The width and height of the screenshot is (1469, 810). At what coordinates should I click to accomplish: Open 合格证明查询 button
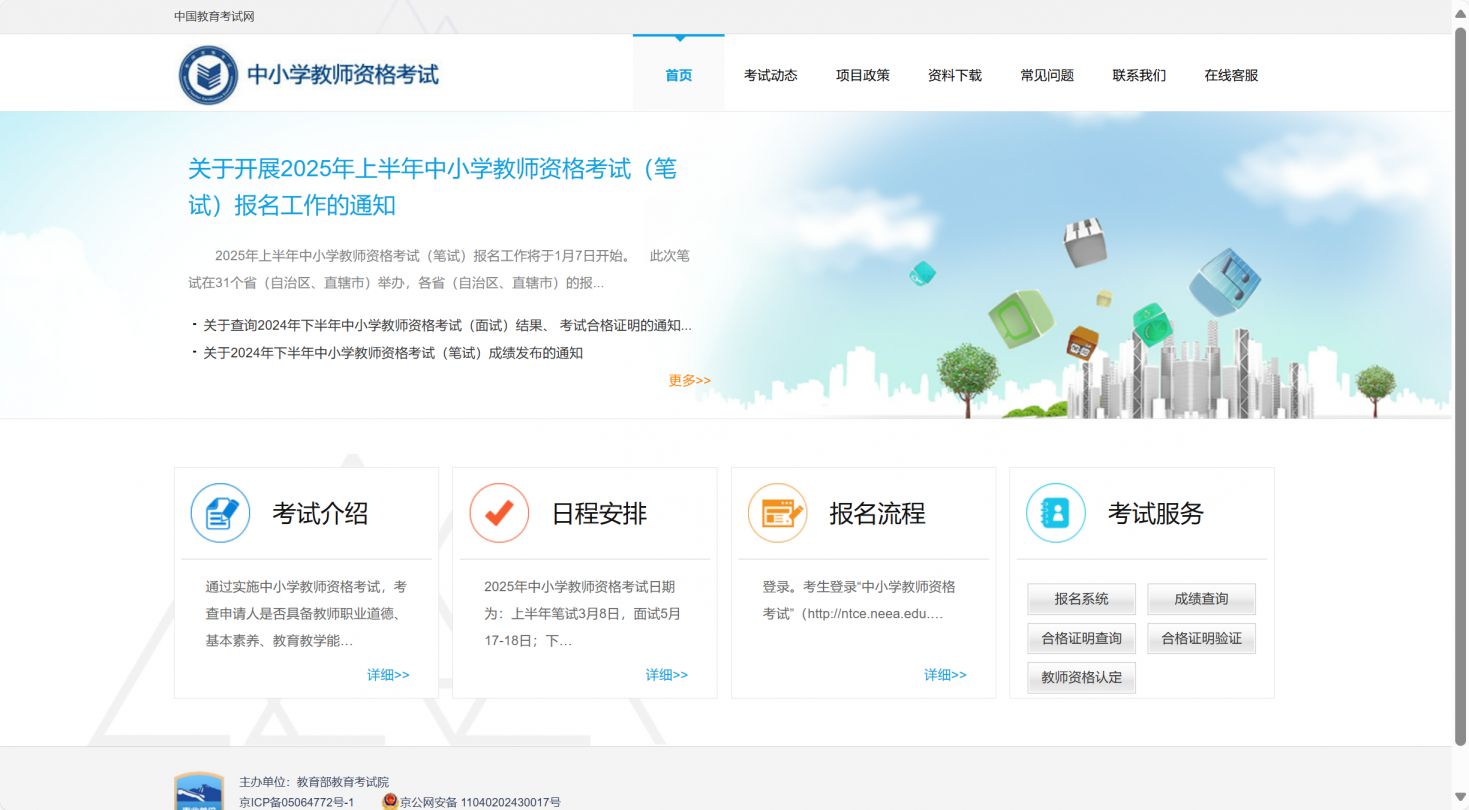tap(1082, 638)
